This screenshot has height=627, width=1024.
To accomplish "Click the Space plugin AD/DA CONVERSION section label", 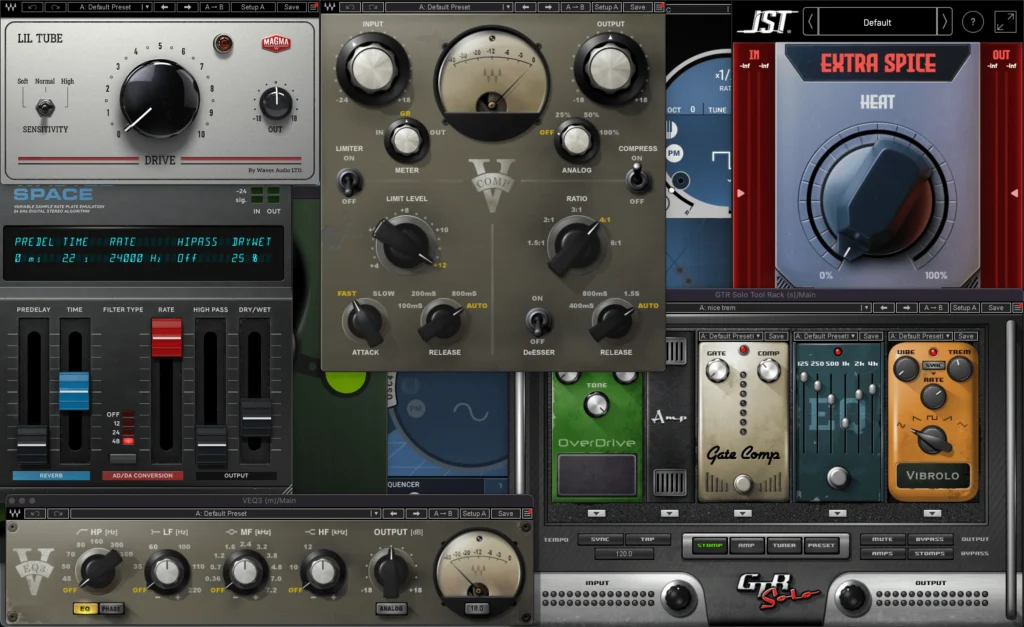I will [142, 475].
